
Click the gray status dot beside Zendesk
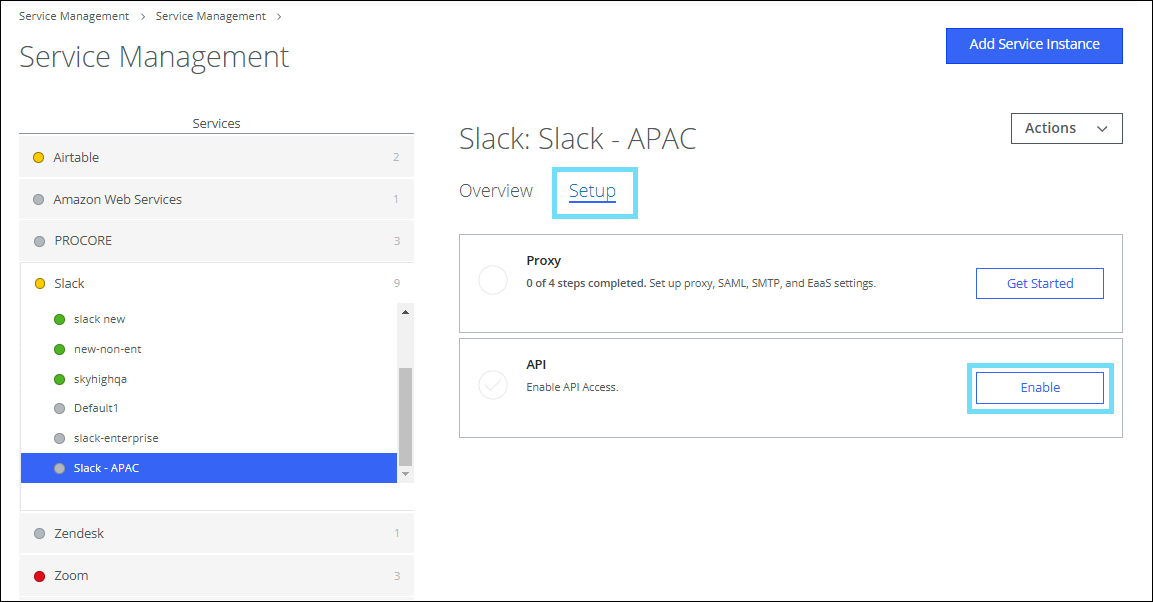(40, 534)
